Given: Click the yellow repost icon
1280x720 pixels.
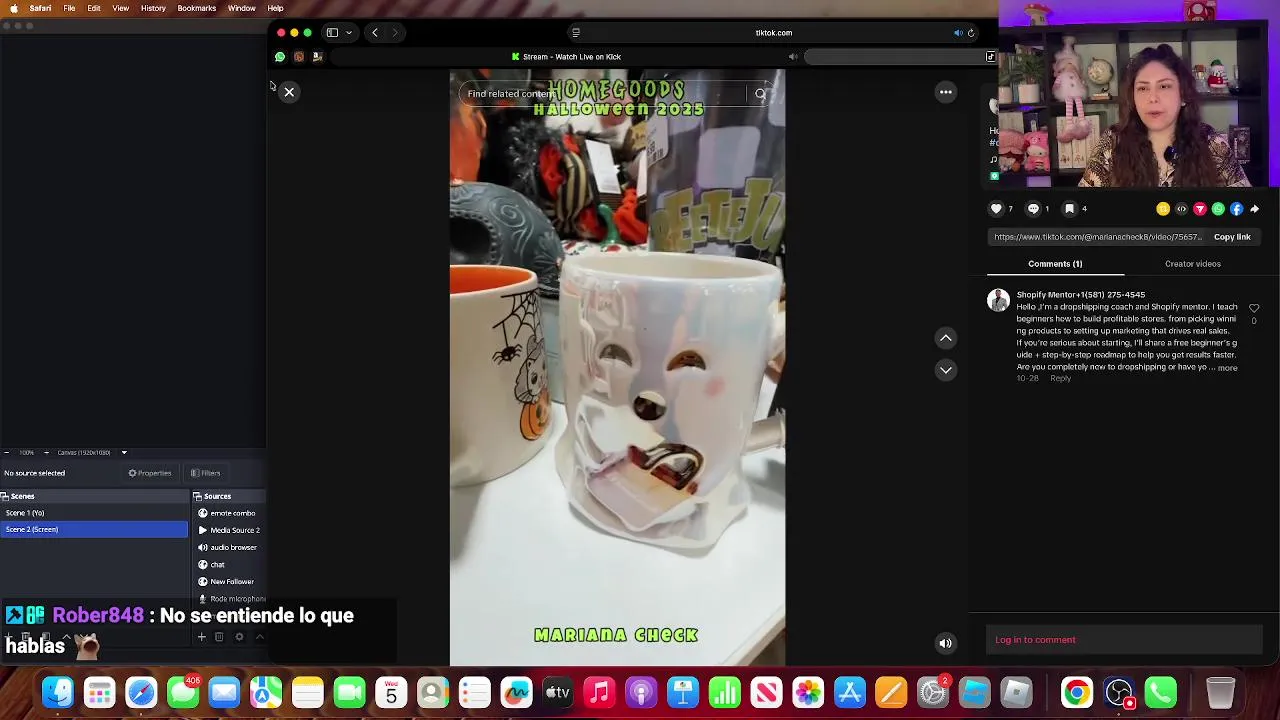Looking at the screenshot, I should tap(1163, 209).
